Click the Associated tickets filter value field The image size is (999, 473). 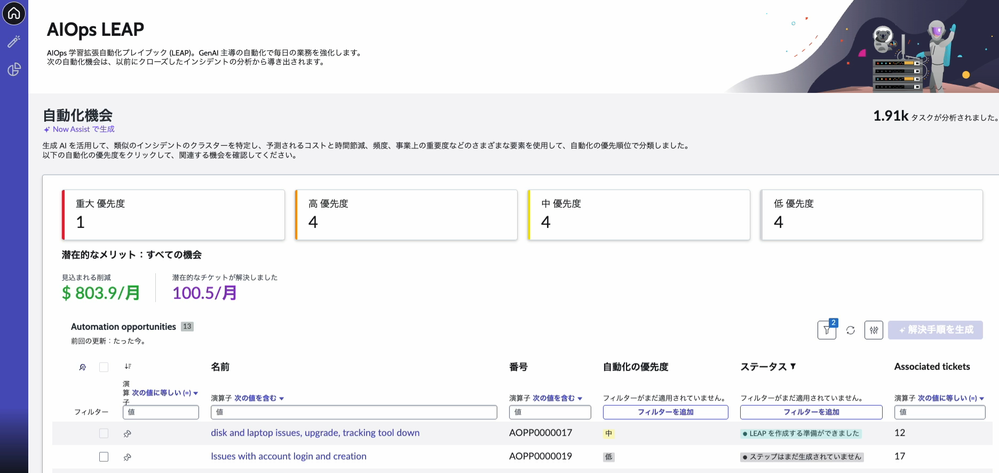(x=940, y=412)
